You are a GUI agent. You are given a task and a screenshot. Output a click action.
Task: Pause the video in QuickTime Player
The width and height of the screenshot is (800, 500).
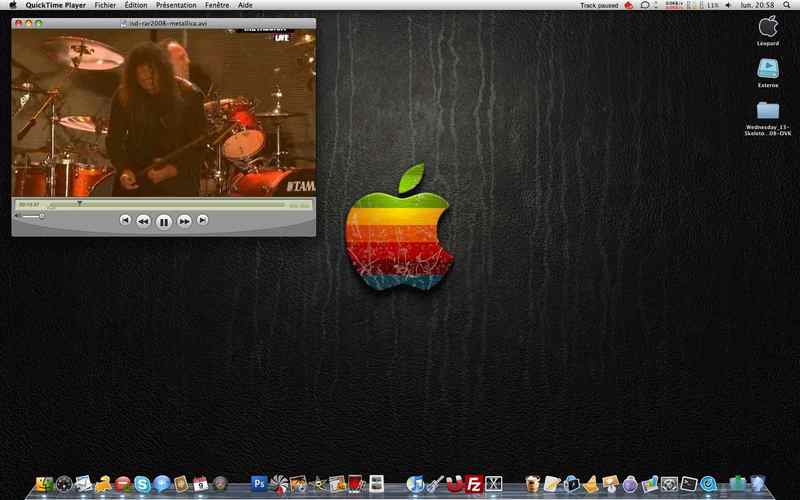pyautogui.click(x=164, y=222)
